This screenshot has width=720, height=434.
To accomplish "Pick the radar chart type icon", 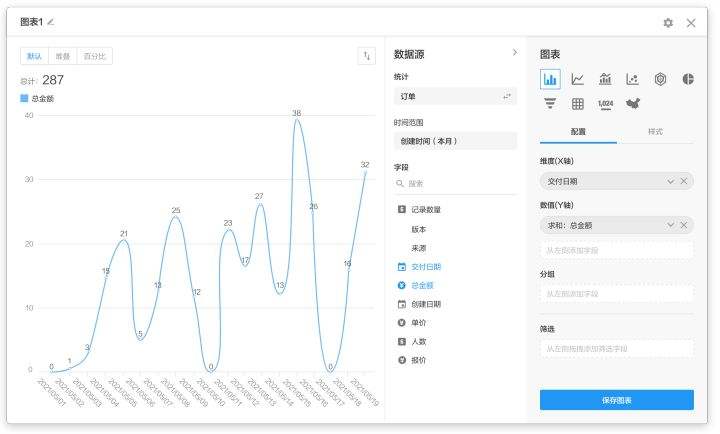I will 660,79.
